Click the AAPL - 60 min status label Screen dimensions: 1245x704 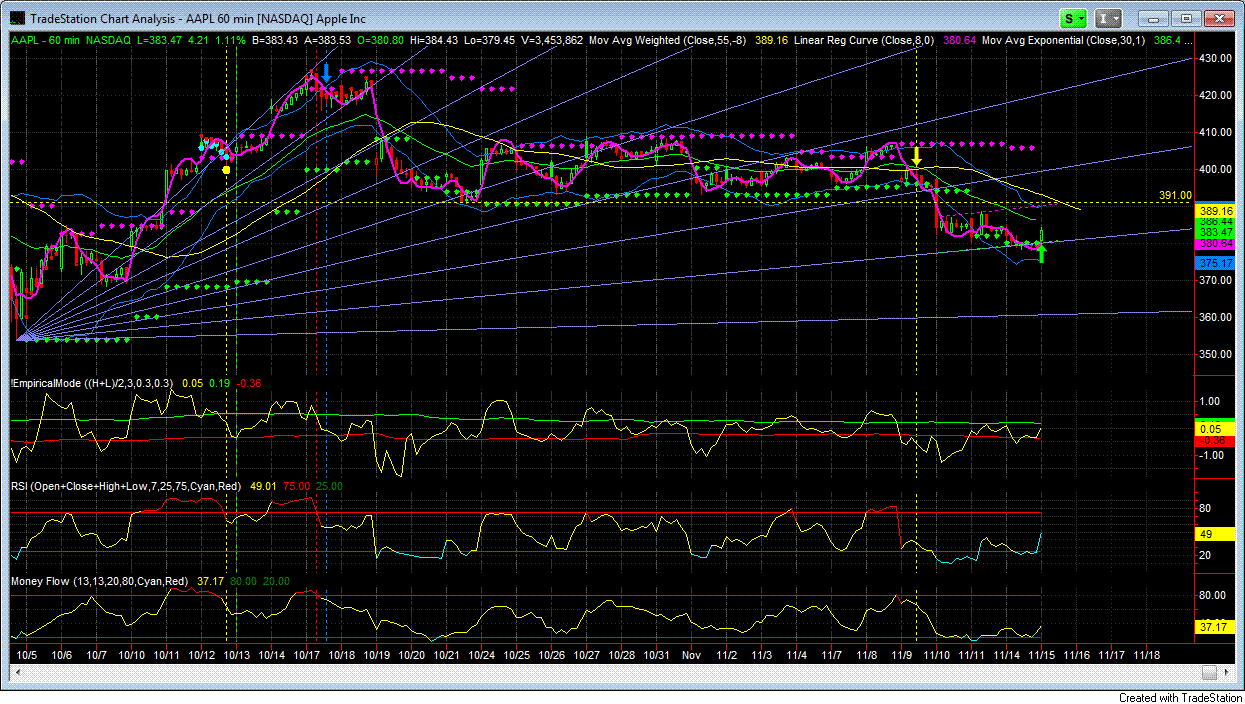pos(45,41)
